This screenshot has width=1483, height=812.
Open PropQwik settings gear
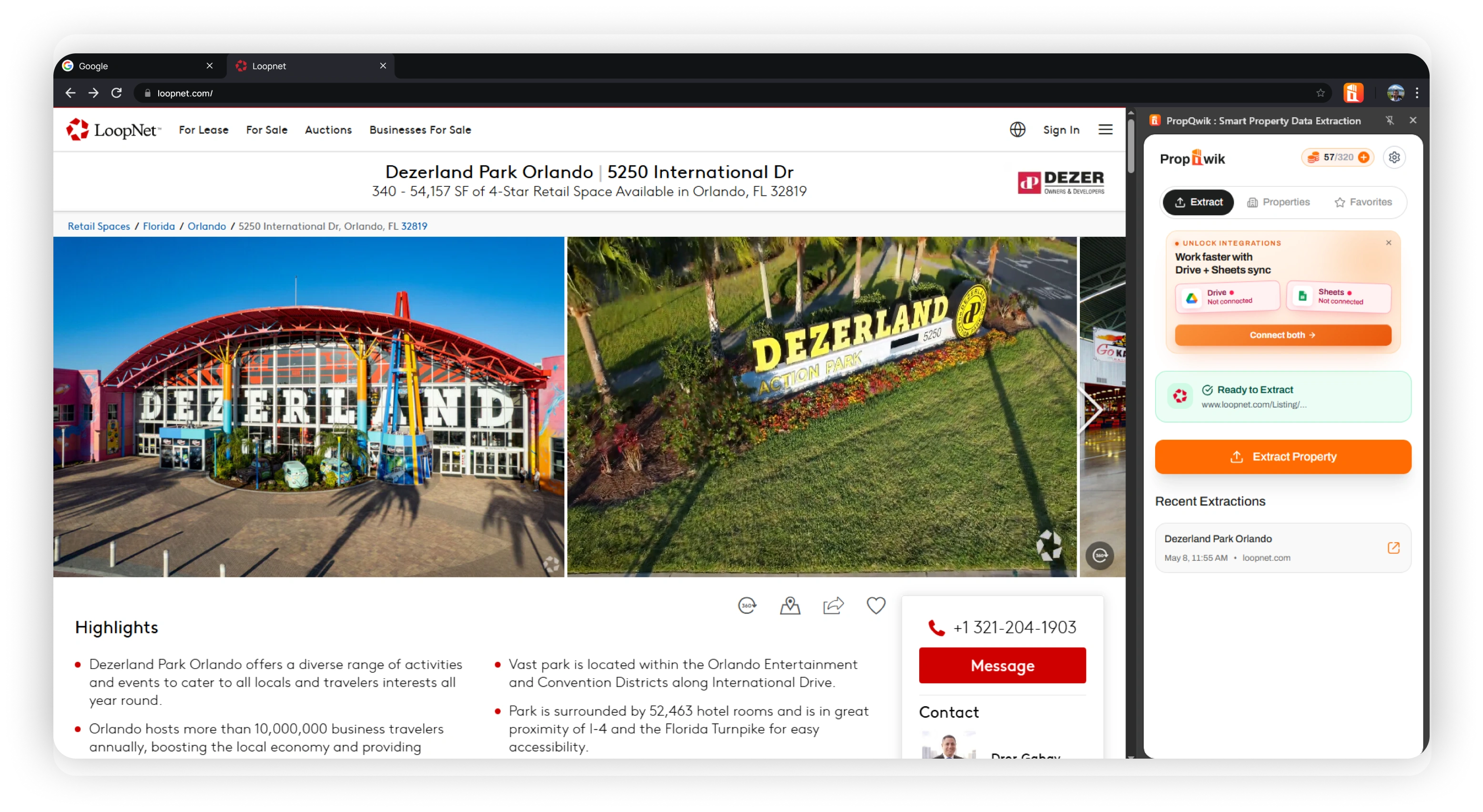point(1394,157)
